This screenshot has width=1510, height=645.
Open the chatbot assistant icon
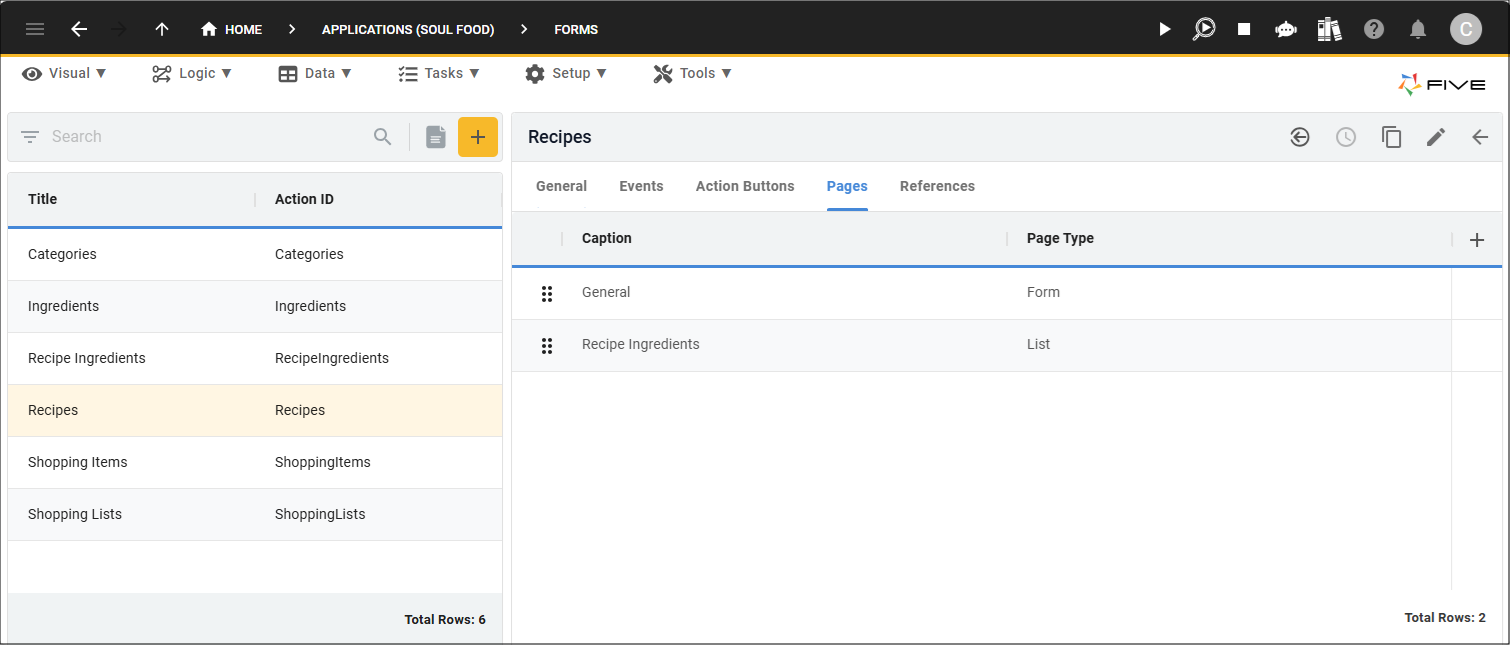coord(1285,29)
